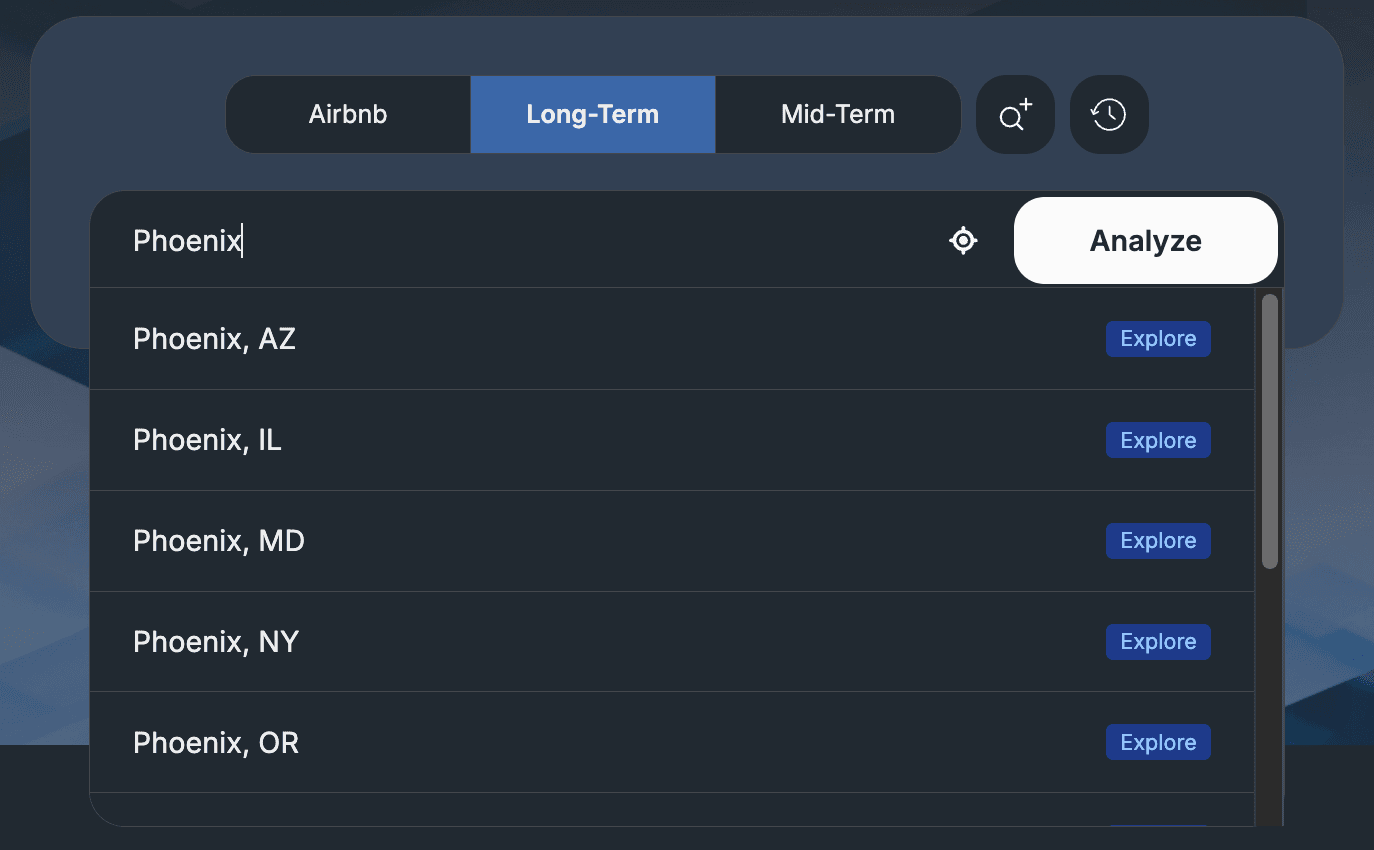Switch to the Airbnb tab
The width and height of the screenshot is (1374, 850).
pos(347,114)
